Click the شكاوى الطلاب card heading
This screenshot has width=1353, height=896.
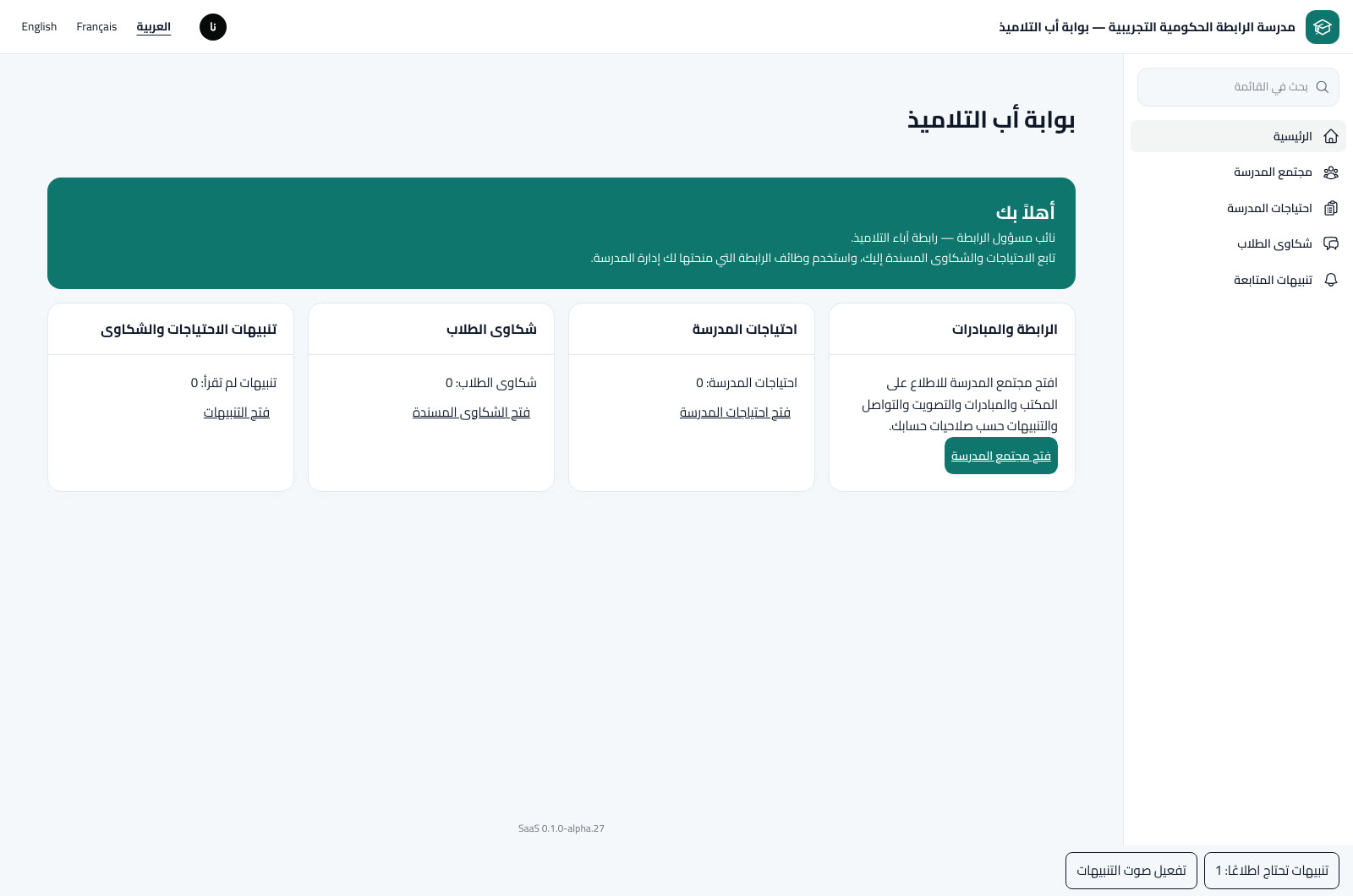[491, 329]
